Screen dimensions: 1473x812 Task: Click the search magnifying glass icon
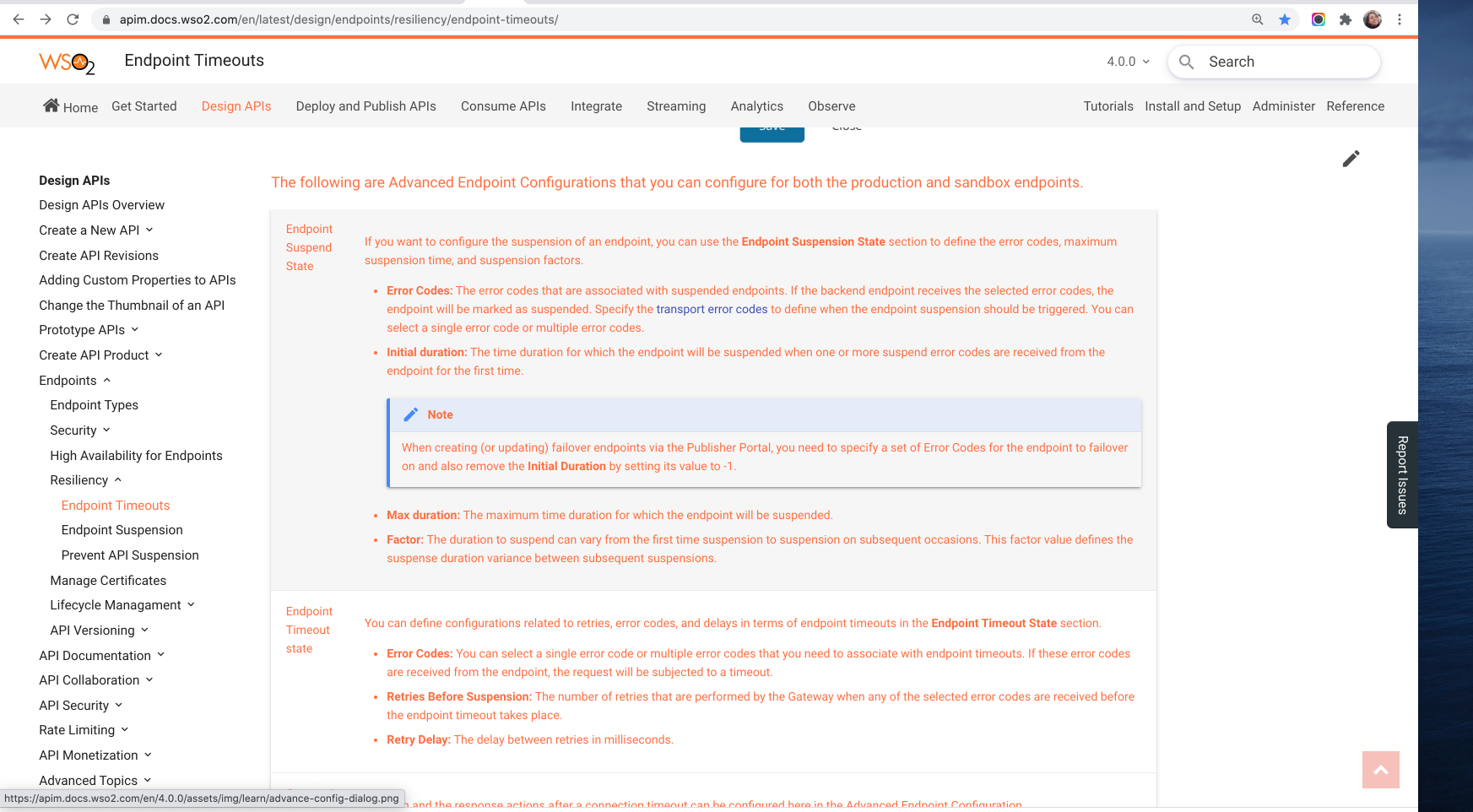1187,61
